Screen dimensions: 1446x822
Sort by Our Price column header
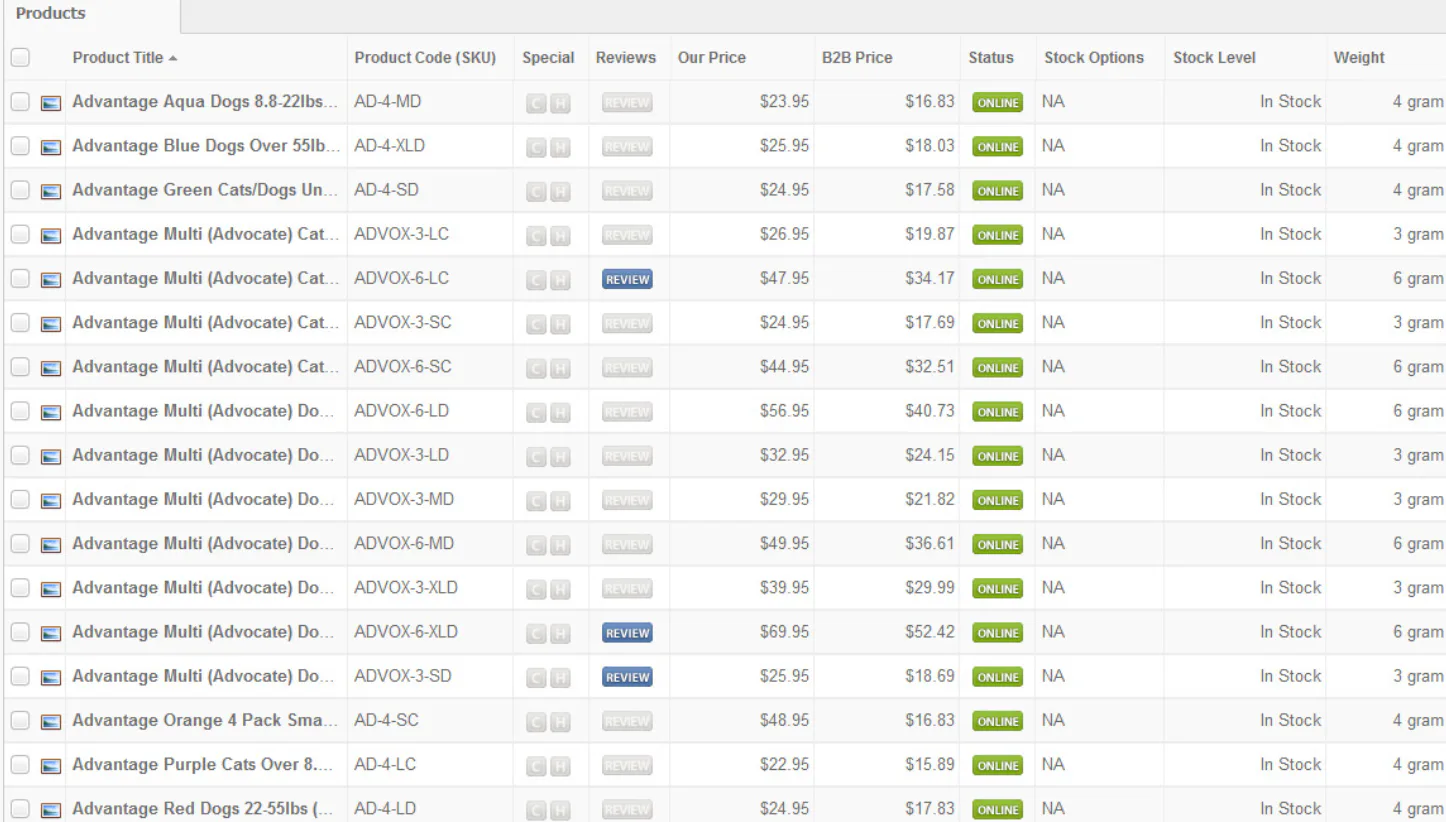[x=712, y=58]
